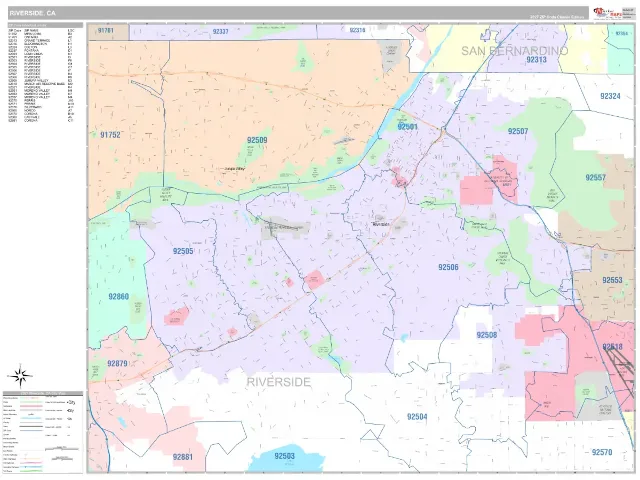Click the hatched airfield in ZIP 92518
The image size is (640, 480).
point(618,367)
